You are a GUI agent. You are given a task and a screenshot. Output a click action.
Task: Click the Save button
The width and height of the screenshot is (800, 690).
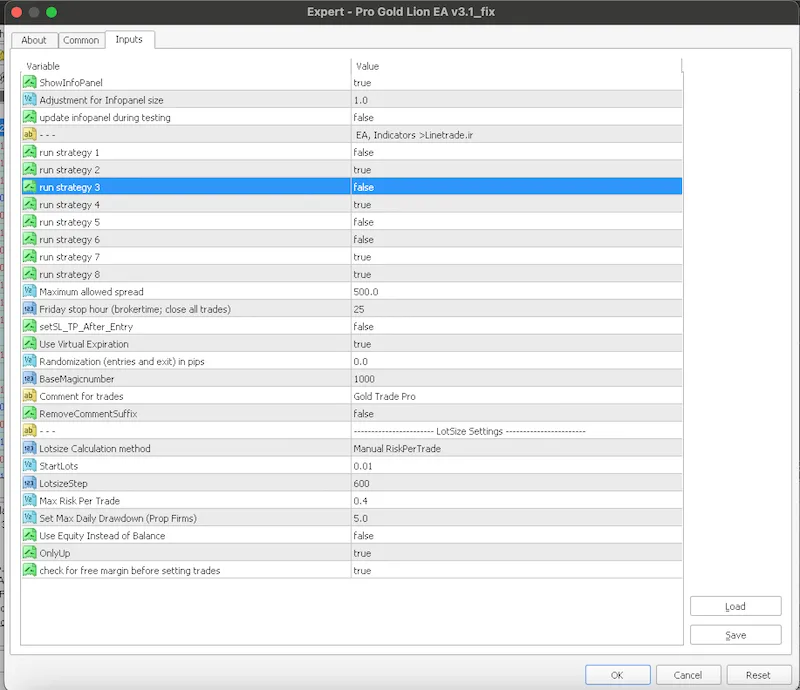coord(735,635)
